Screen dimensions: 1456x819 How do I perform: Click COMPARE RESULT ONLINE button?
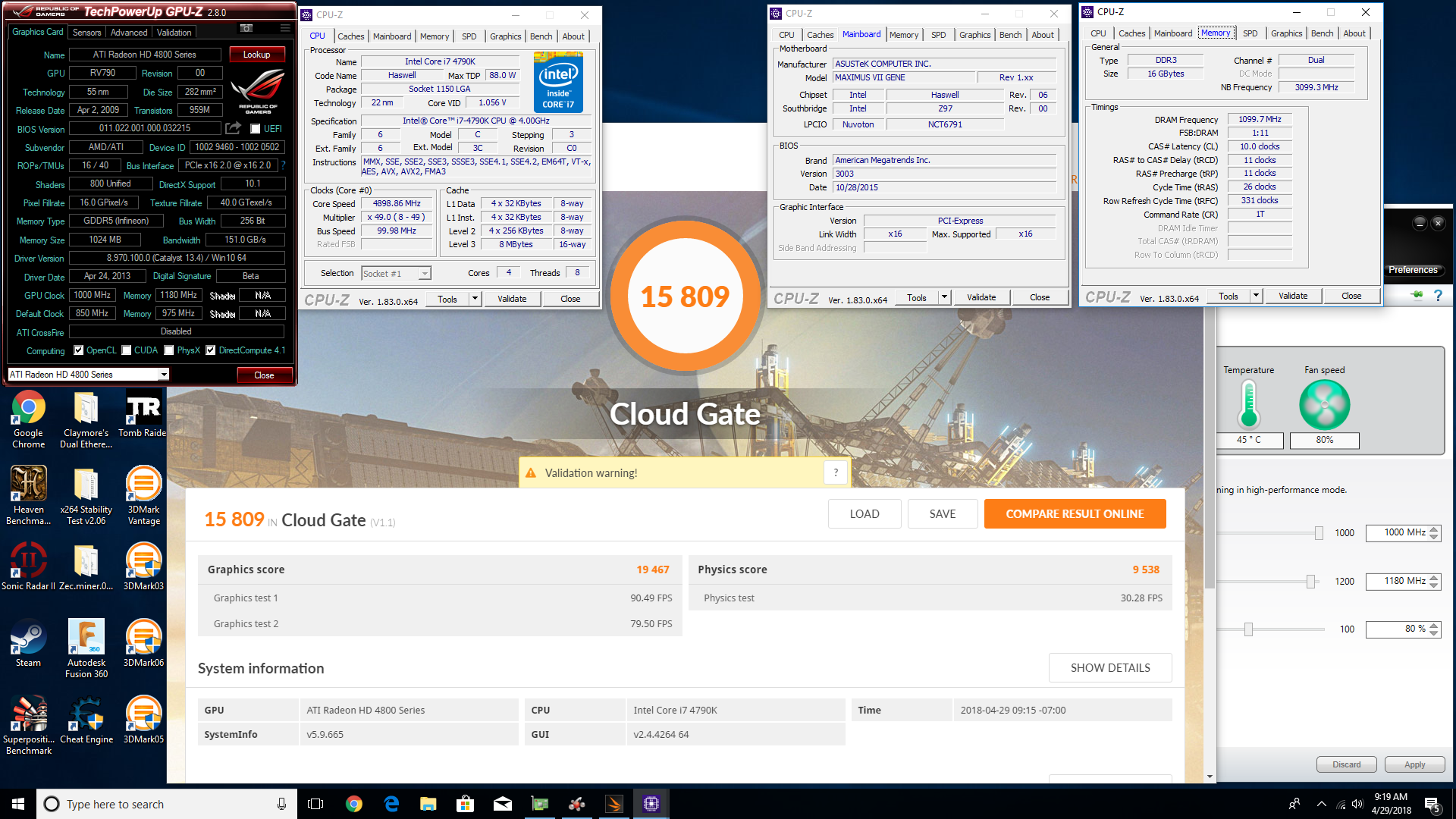click(x=1075, y=513)
